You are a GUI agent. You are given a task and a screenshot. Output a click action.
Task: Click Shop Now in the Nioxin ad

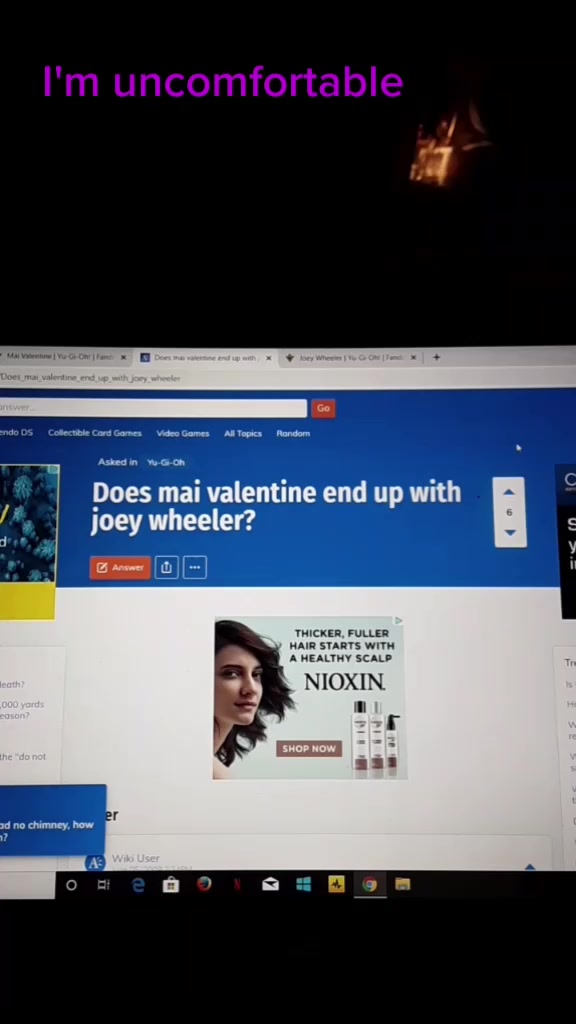pyautogui.click(x=309, y=748)
